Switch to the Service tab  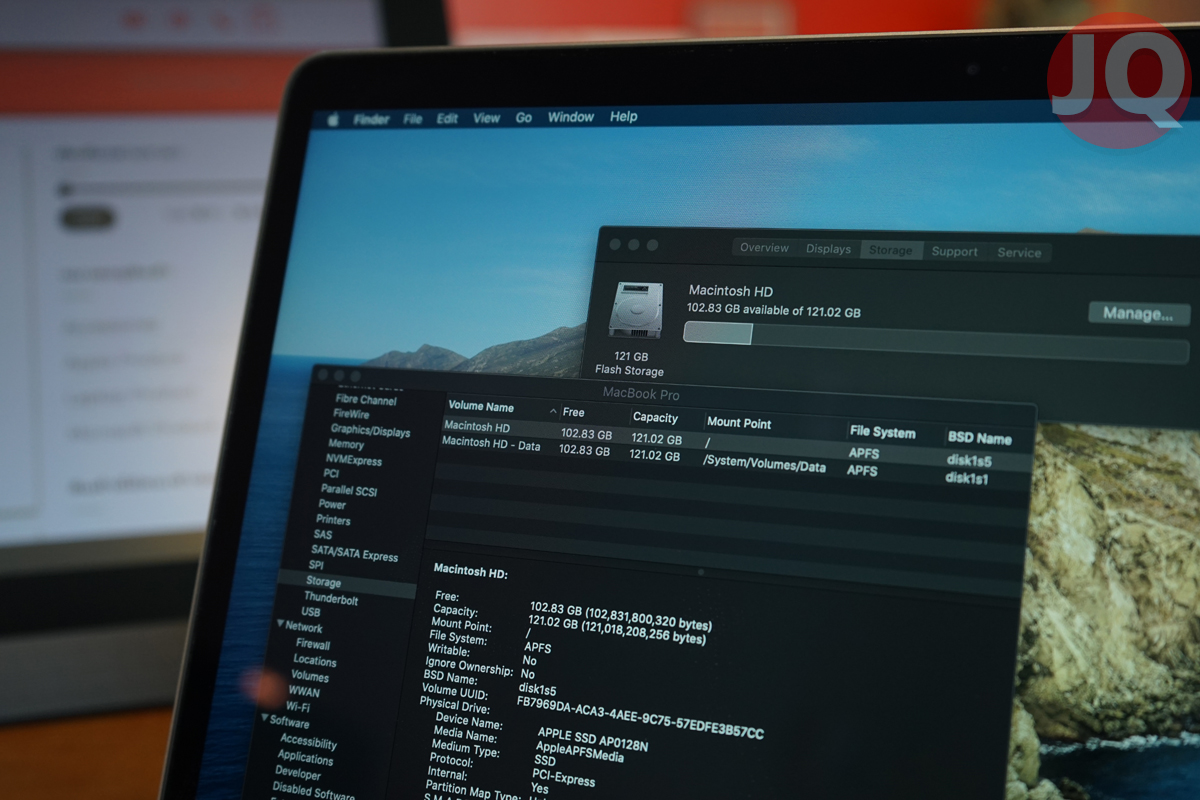(1019, 253)
